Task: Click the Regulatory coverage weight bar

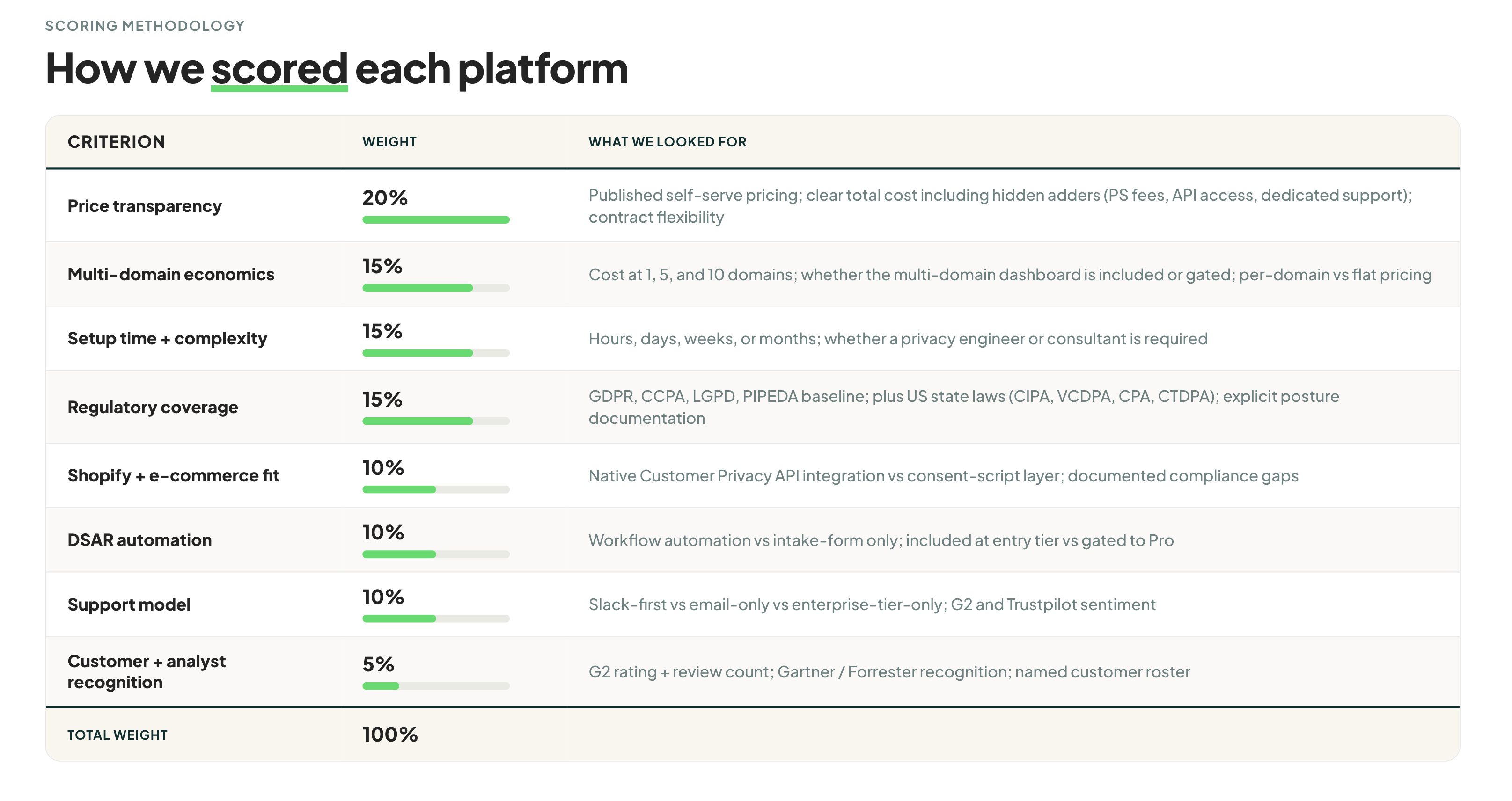Action: click(436, 421)
